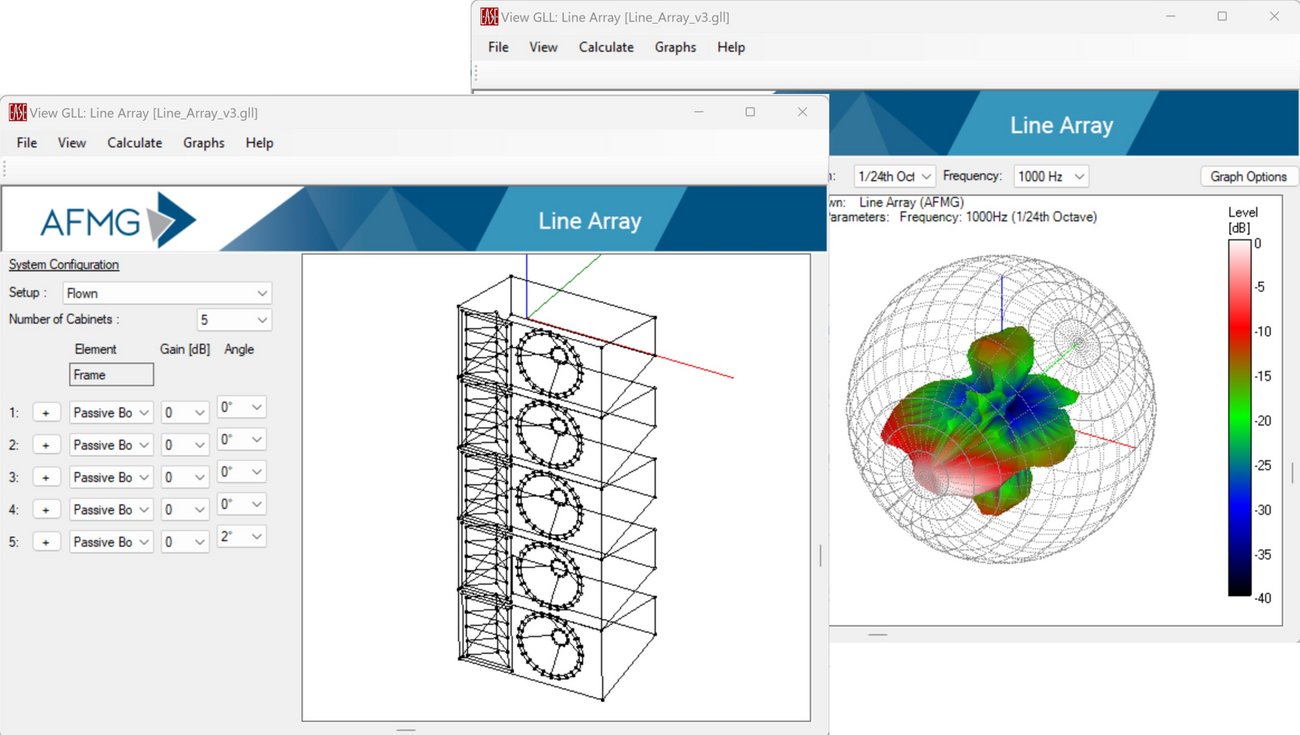Open the Setup dropdown showing Flown
Image resolution: width=1300 pixels, height=735 pixels.
[x=165, y=292]
